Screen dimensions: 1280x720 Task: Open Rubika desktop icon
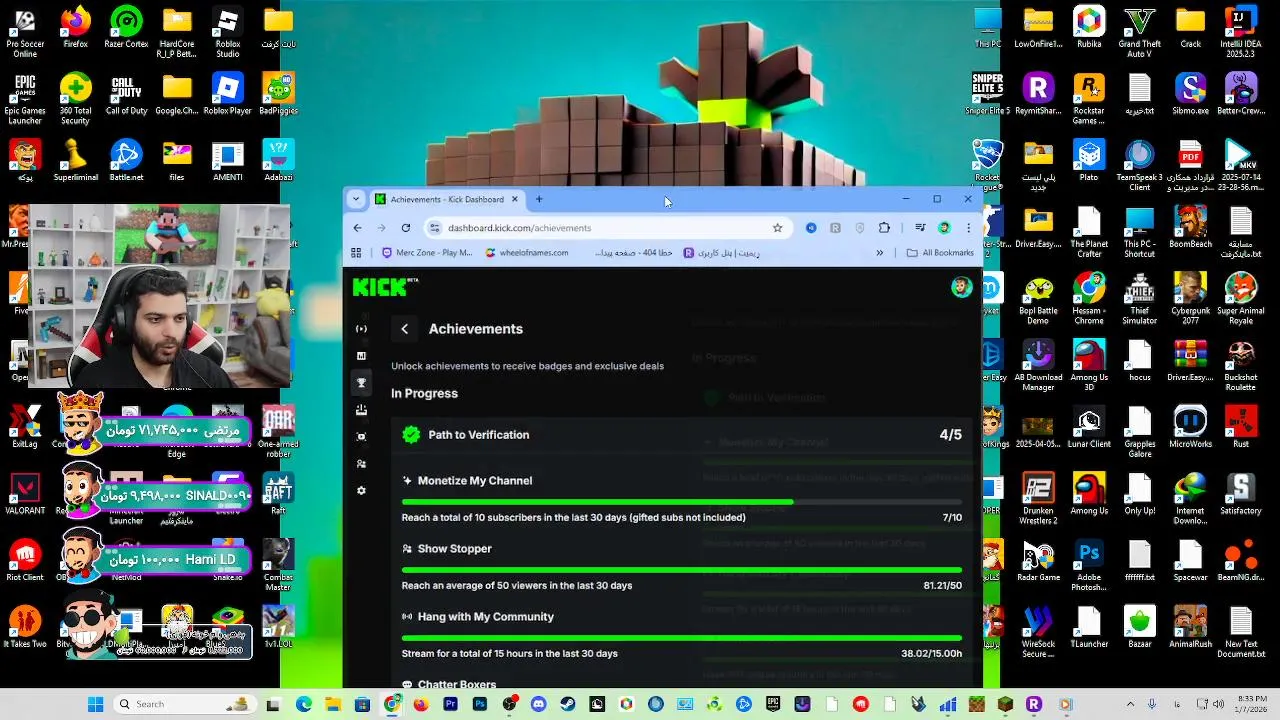pos(1089,28)
